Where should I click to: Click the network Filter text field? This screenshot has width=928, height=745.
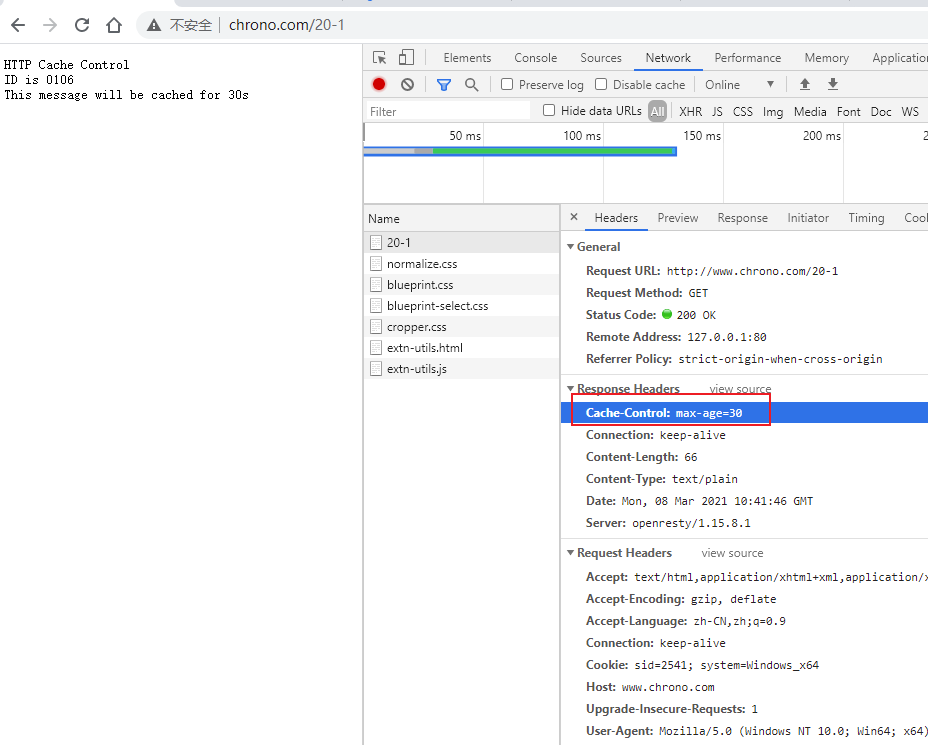click(447, 112)
